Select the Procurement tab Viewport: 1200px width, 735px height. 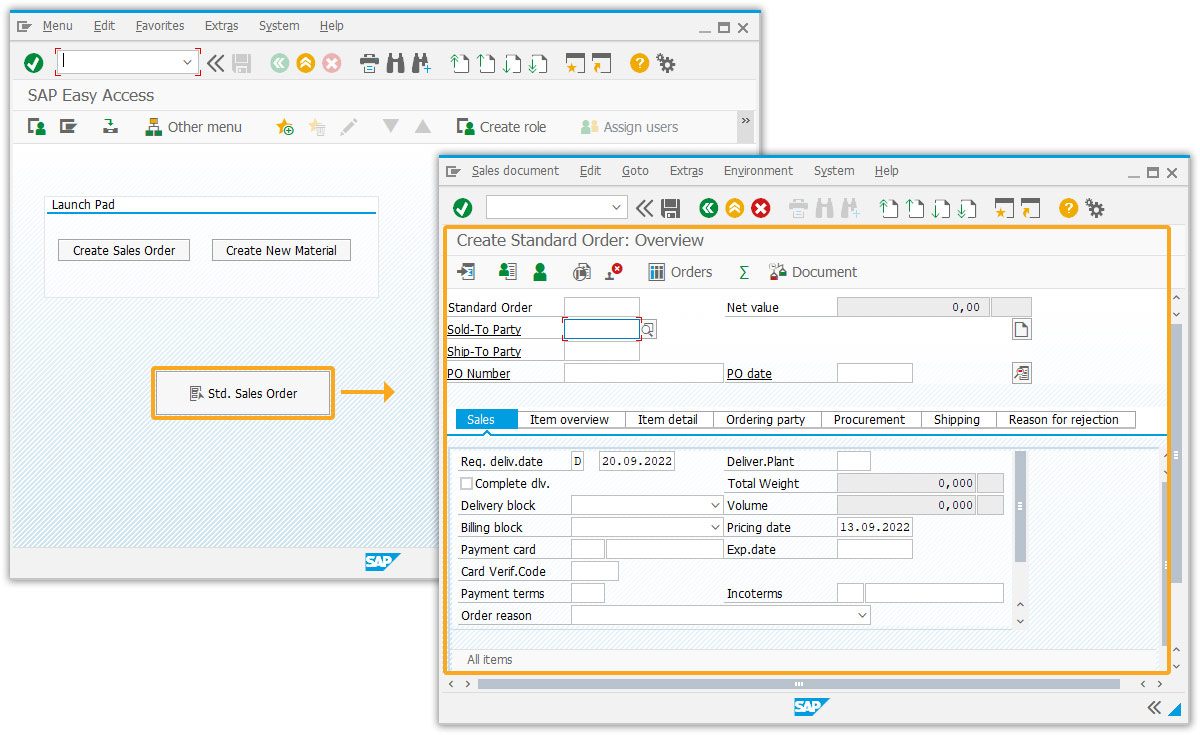869,420
